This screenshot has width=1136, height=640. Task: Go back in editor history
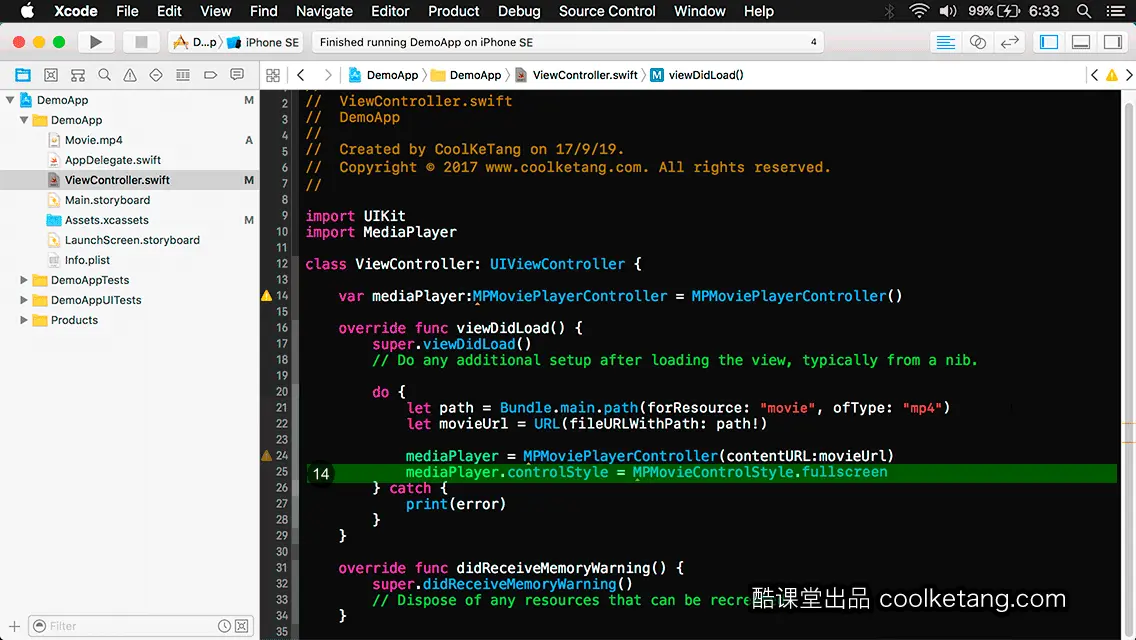click(x=301, y=75)
